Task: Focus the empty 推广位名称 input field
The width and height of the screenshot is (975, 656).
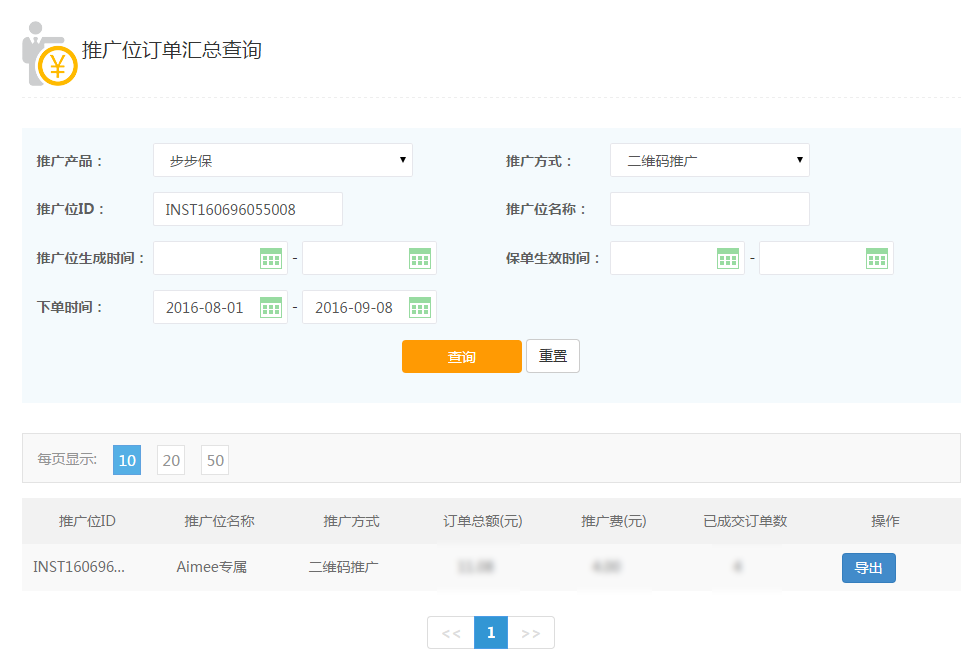Action: [x=709, y=209]
